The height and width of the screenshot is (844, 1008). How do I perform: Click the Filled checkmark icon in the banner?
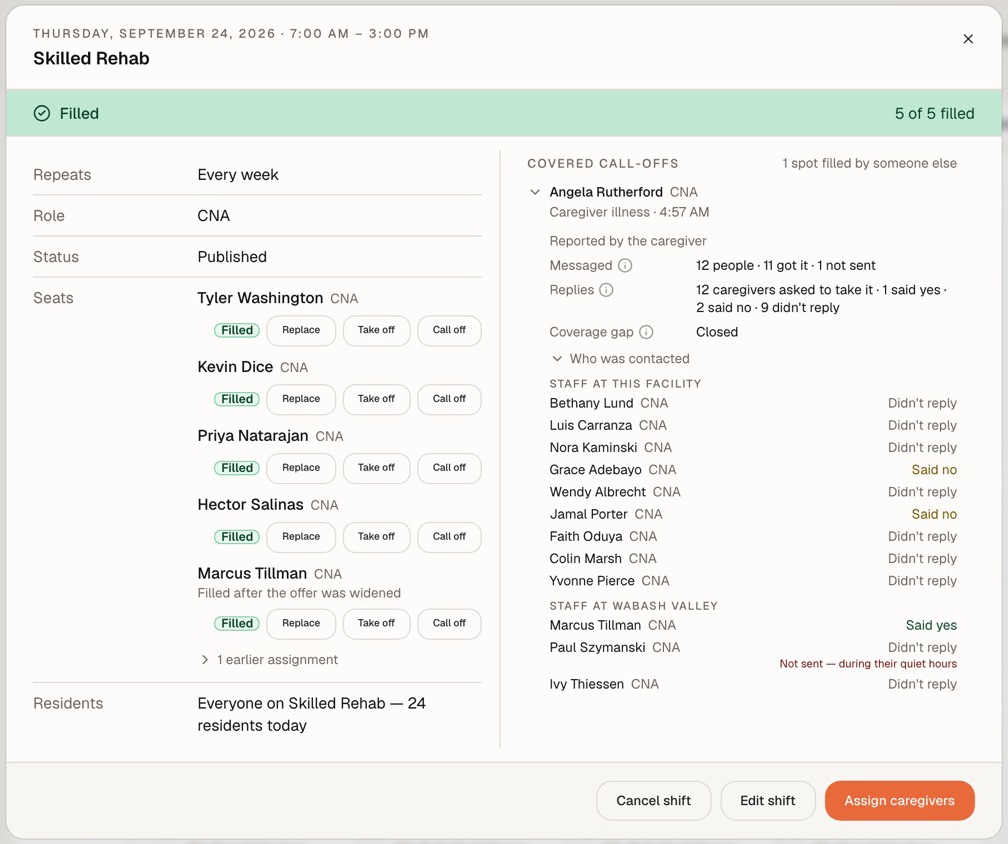pos(42,114)
